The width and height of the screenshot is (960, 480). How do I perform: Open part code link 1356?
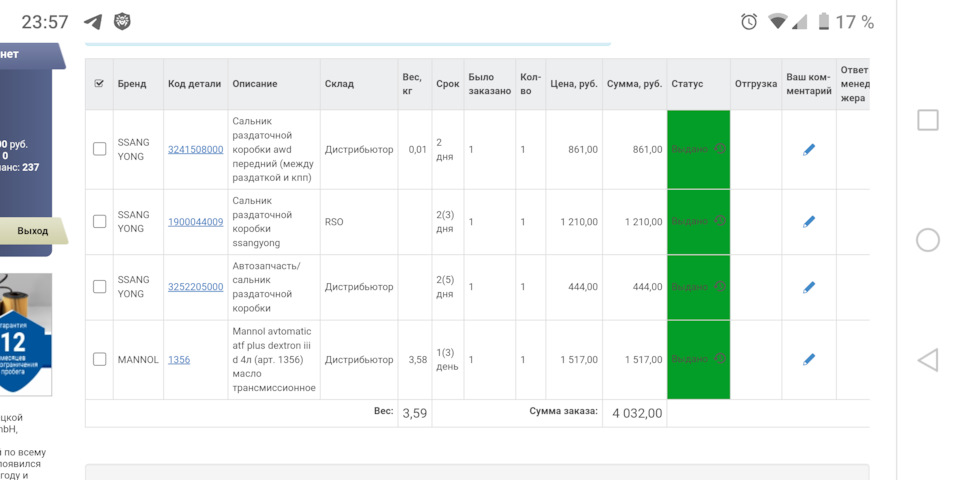[x=179, y=359]
